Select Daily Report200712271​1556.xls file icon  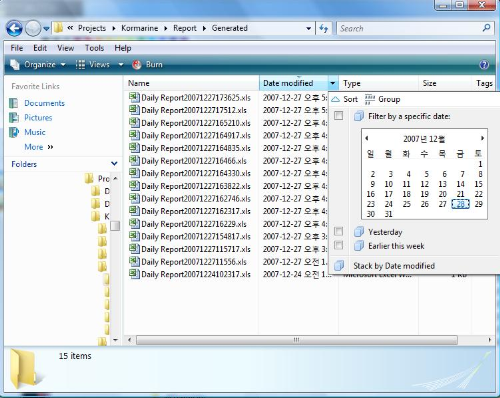(134, 261)
